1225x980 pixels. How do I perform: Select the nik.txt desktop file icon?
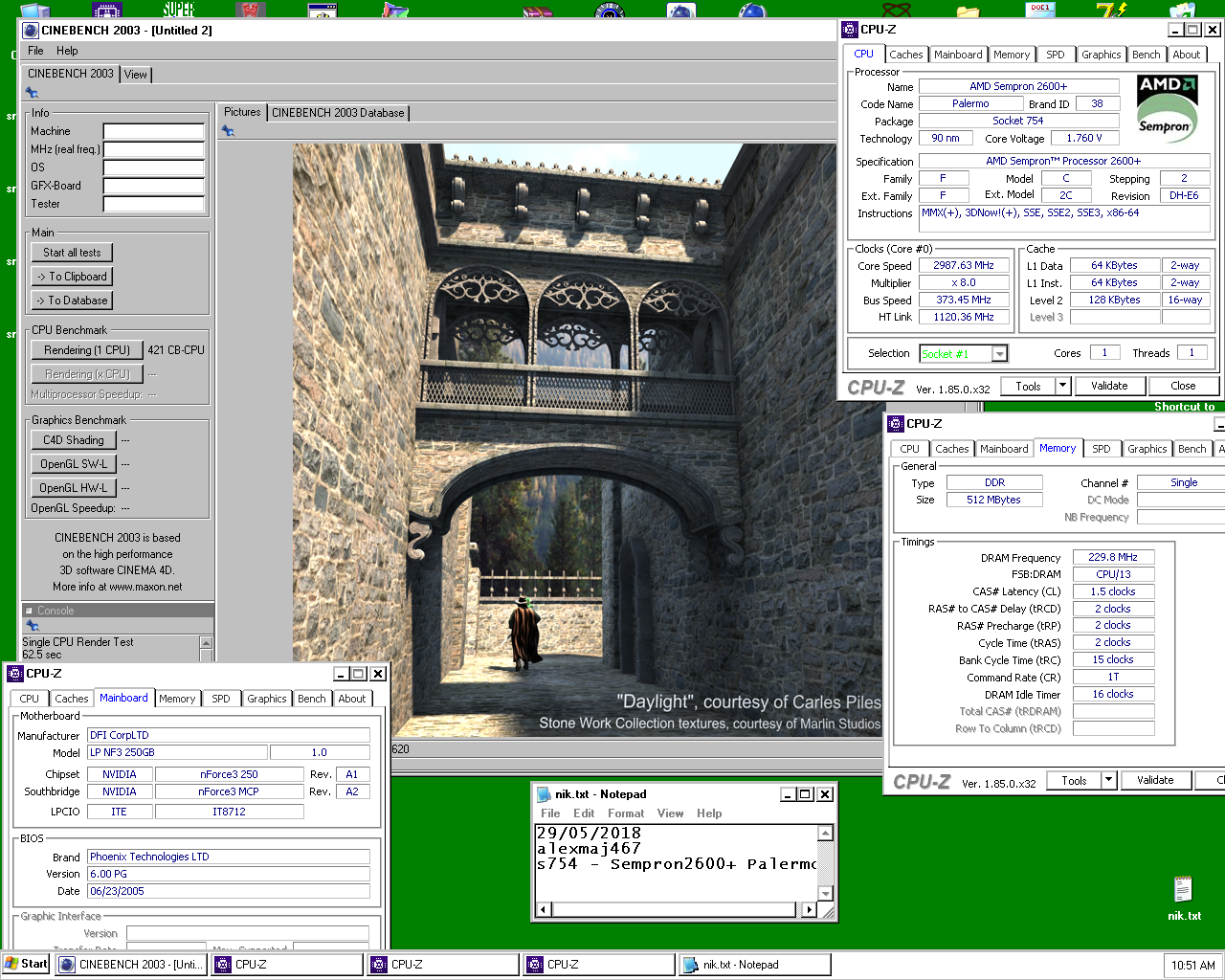pos(1184,898)
